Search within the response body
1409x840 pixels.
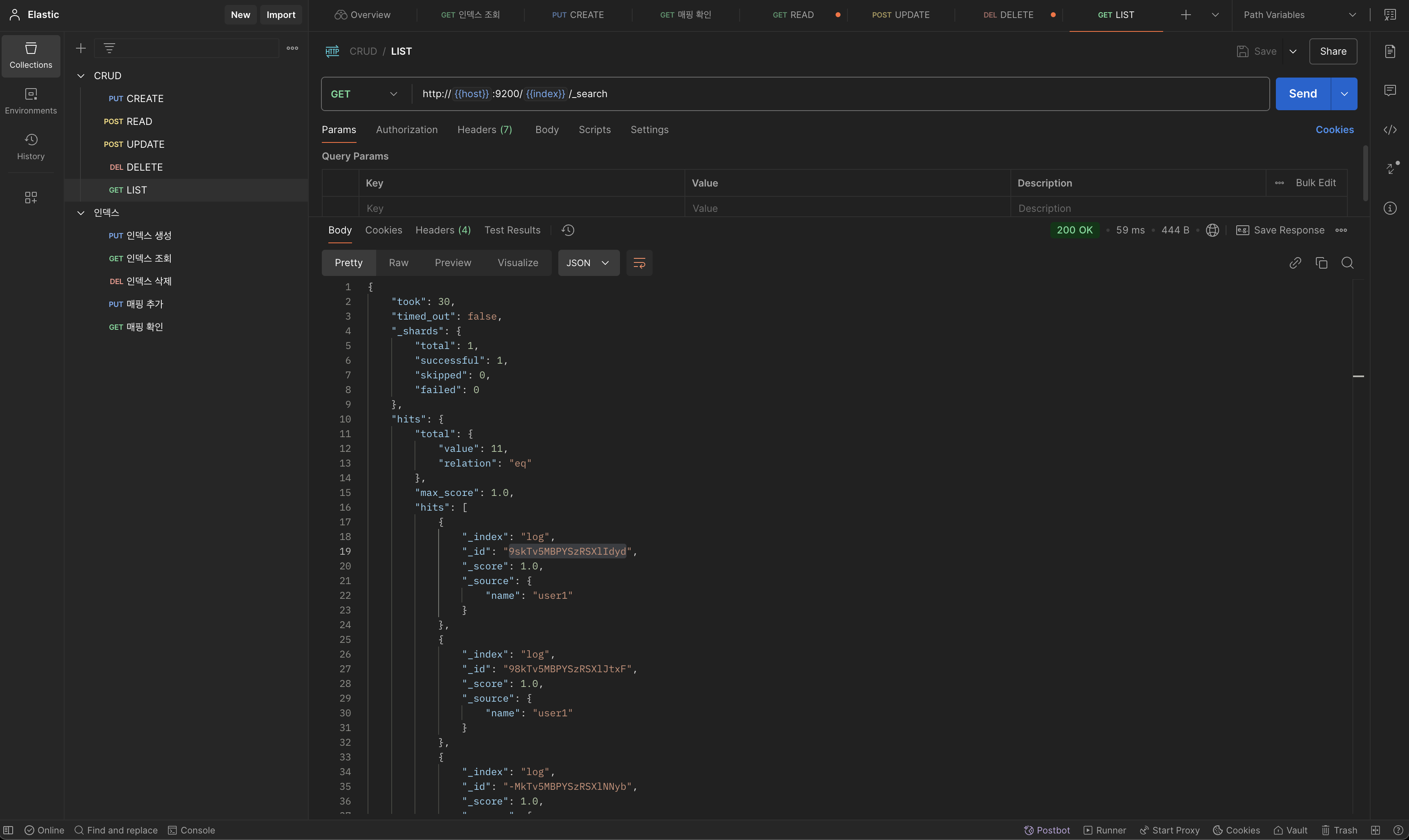coord(1347,262)
